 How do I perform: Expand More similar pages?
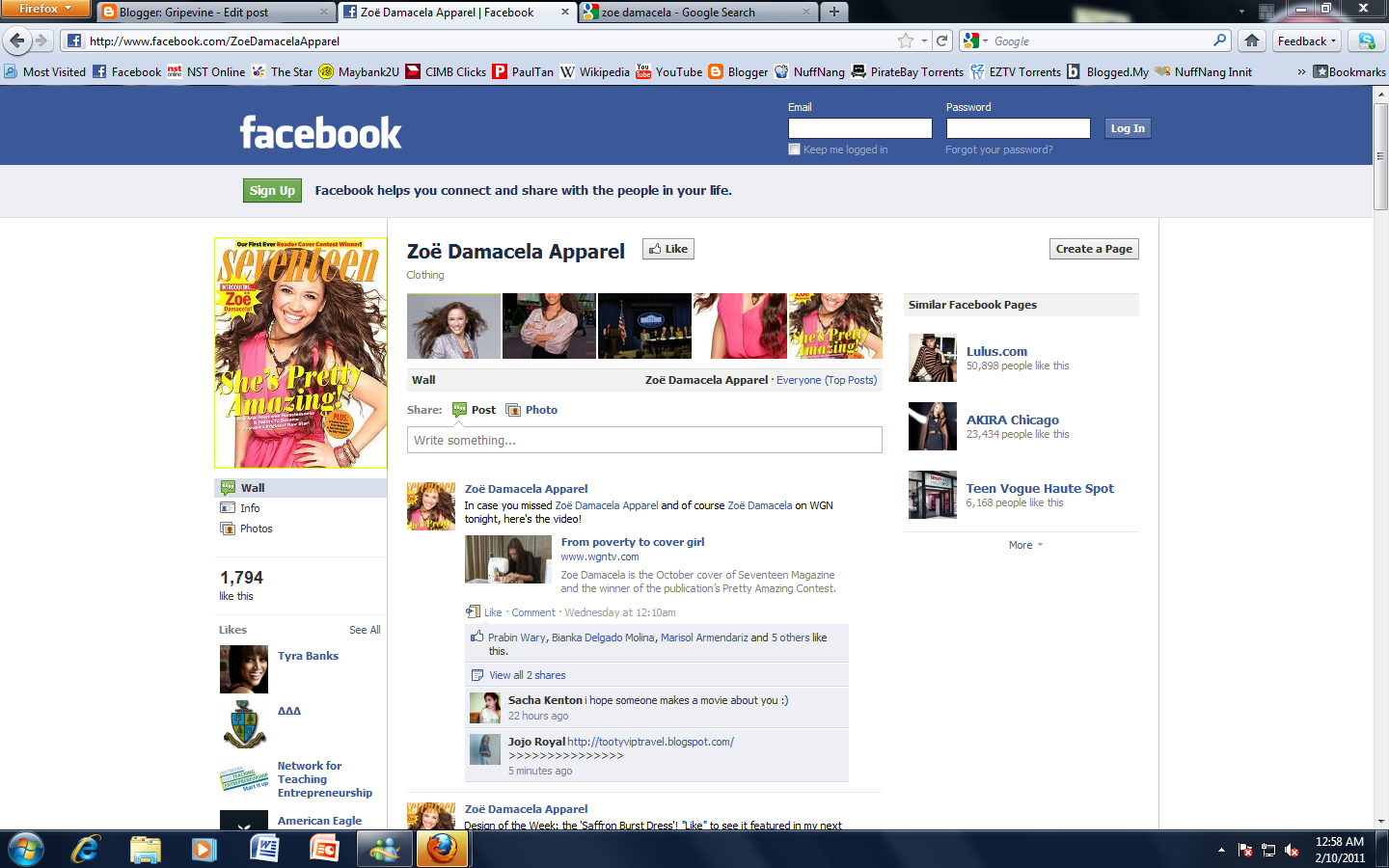coord(1025,545)
